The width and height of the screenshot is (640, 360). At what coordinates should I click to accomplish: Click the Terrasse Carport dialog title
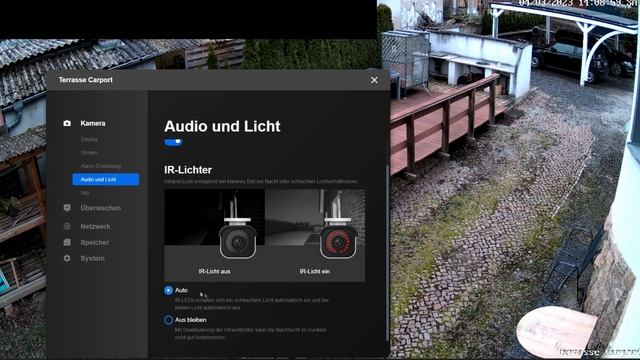pyautogui.click(x=86, y=80)
